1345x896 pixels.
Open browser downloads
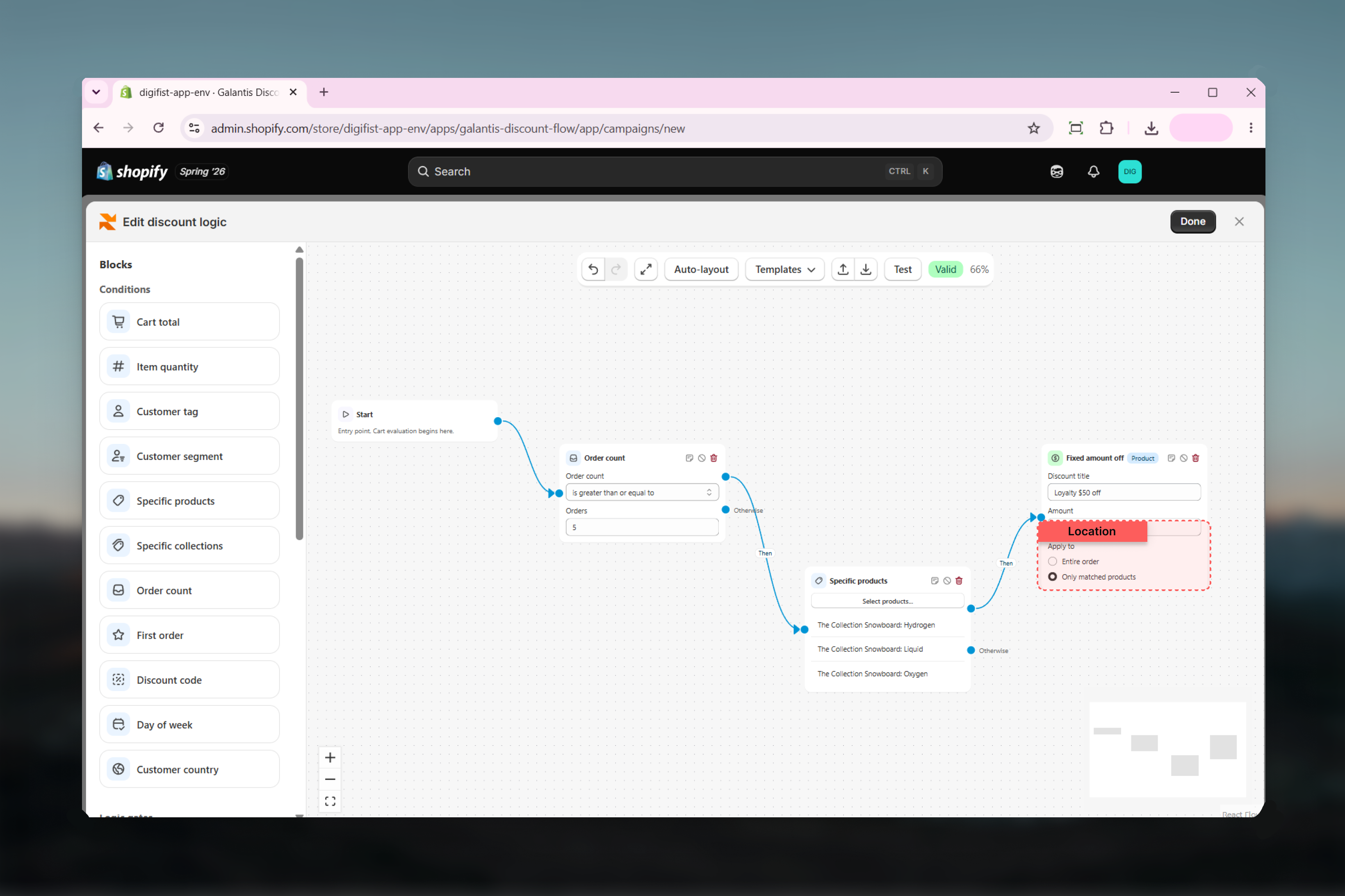pyautogui.click(x=1151, y=128)
